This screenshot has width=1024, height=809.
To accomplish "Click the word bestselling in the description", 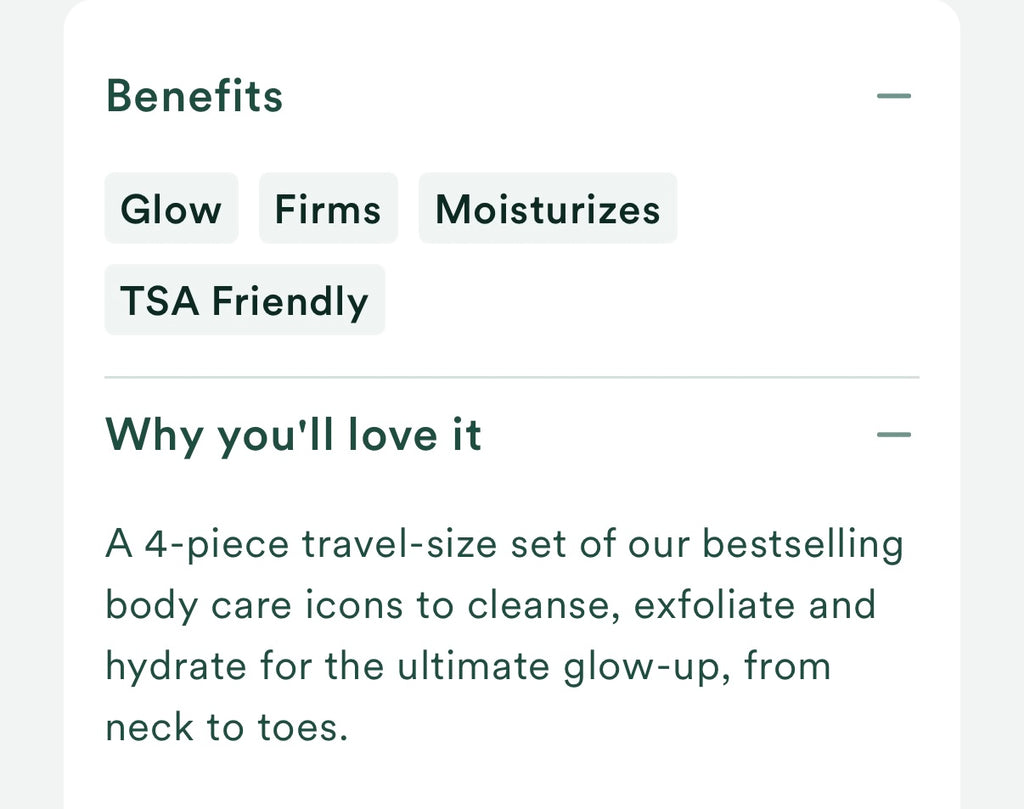I will click(805, 543).
